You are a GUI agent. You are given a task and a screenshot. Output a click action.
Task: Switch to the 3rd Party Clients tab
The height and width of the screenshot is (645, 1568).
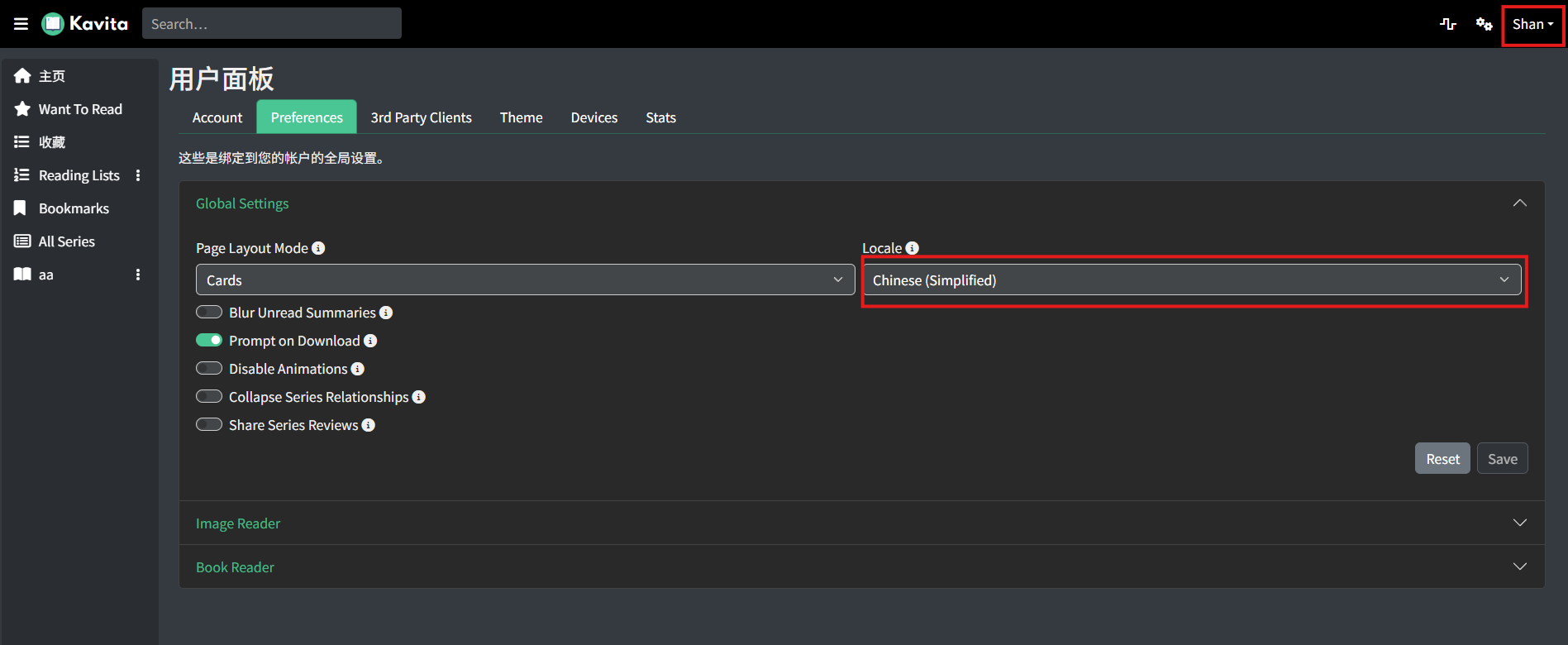(422, 117)
